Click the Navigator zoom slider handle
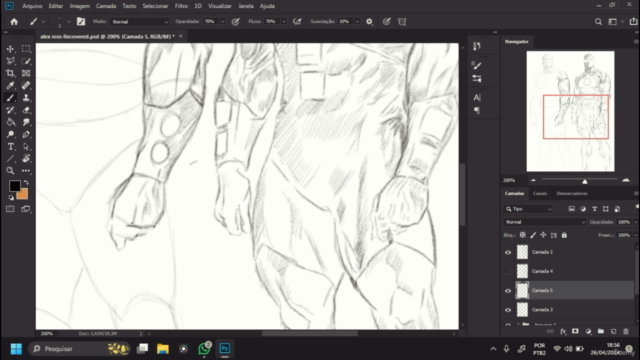This screenshot has height=360, width=640. click(x=584, y=181)
